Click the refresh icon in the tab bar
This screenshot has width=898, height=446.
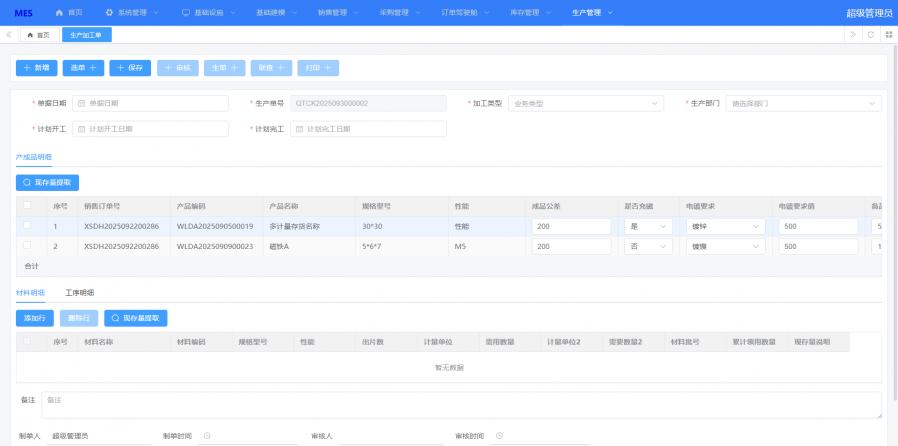coord(871,34)
